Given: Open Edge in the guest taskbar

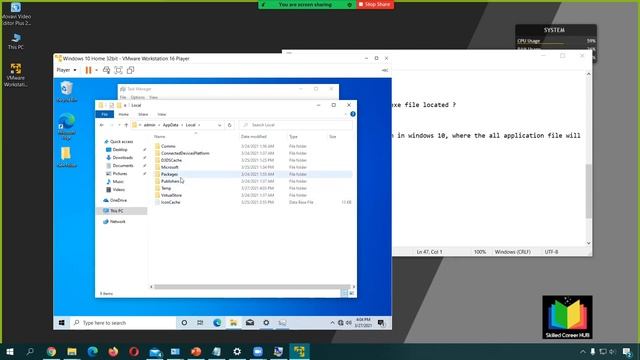Looking at the screenshot, I should pyautogui.click(x=217, y=322).
